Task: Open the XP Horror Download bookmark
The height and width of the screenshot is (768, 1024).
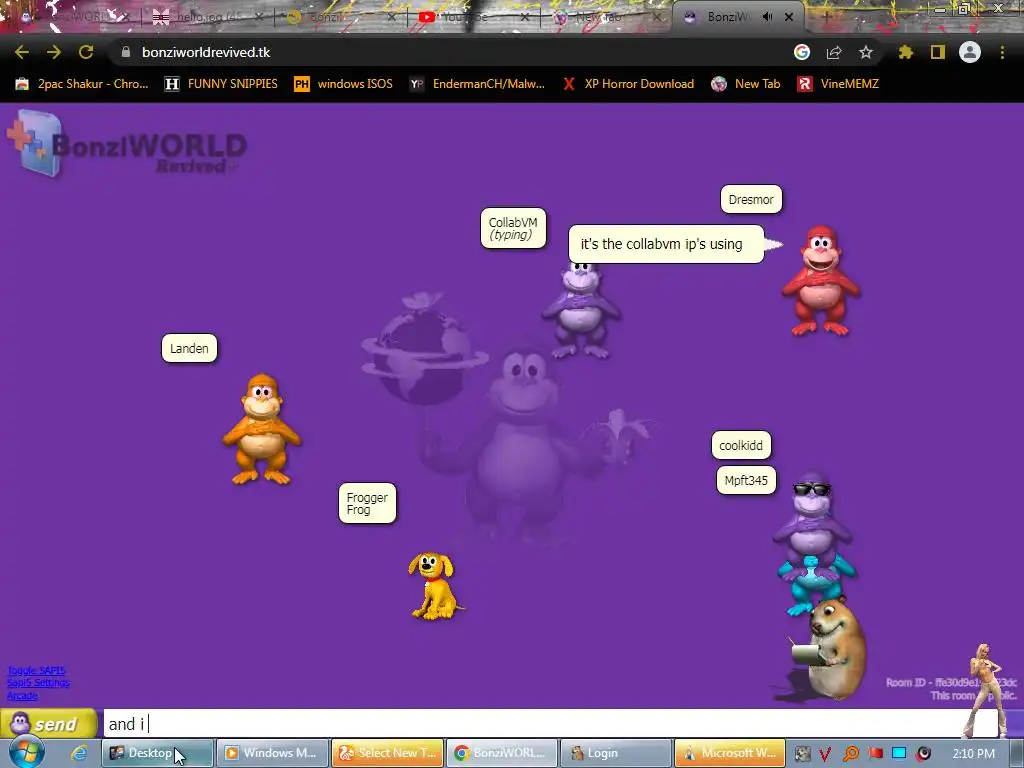Action: tap(629, 84)
